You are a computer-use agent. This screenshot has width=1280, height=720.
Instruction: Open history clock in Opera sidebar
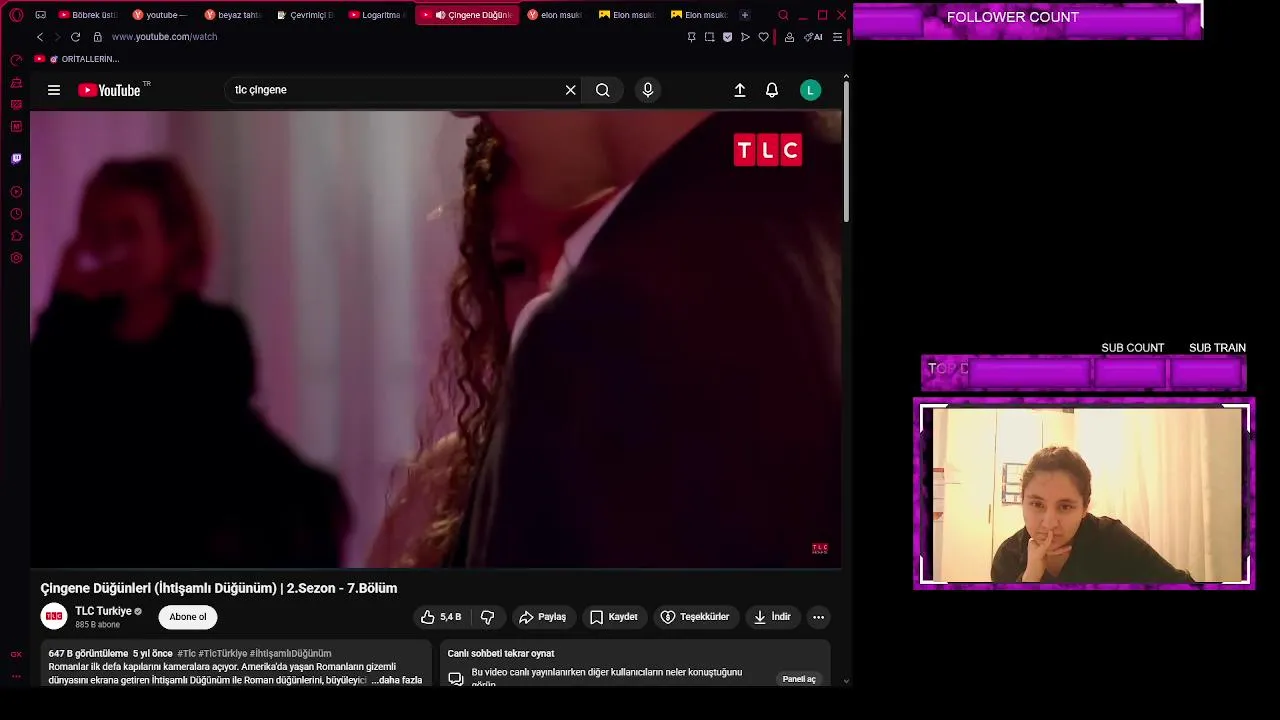pos(16,214)
